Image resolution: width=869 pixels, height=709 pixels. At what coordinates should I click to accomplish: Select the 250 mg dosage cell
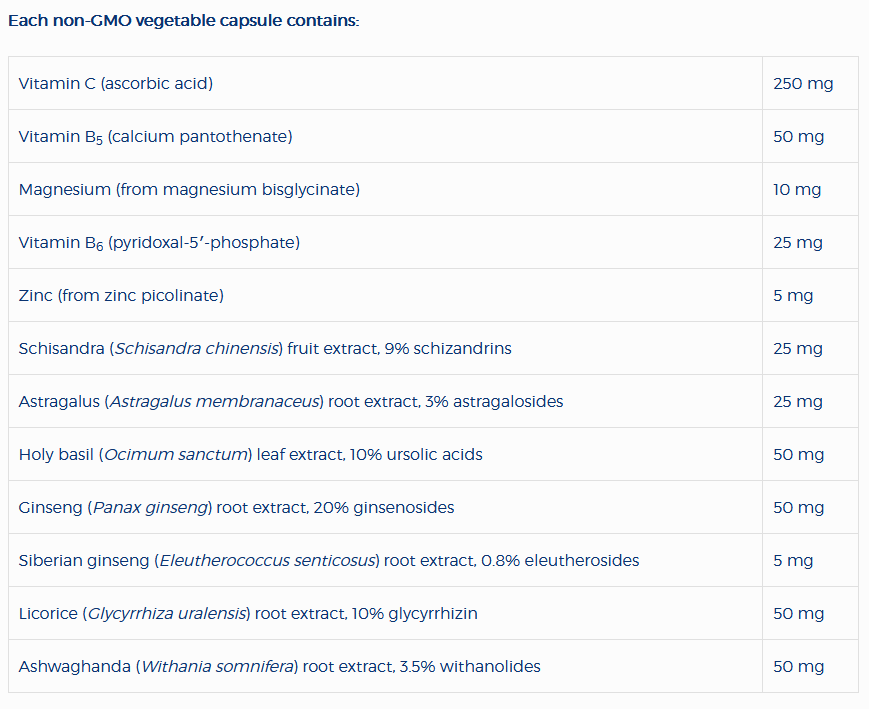pos(803,83)
